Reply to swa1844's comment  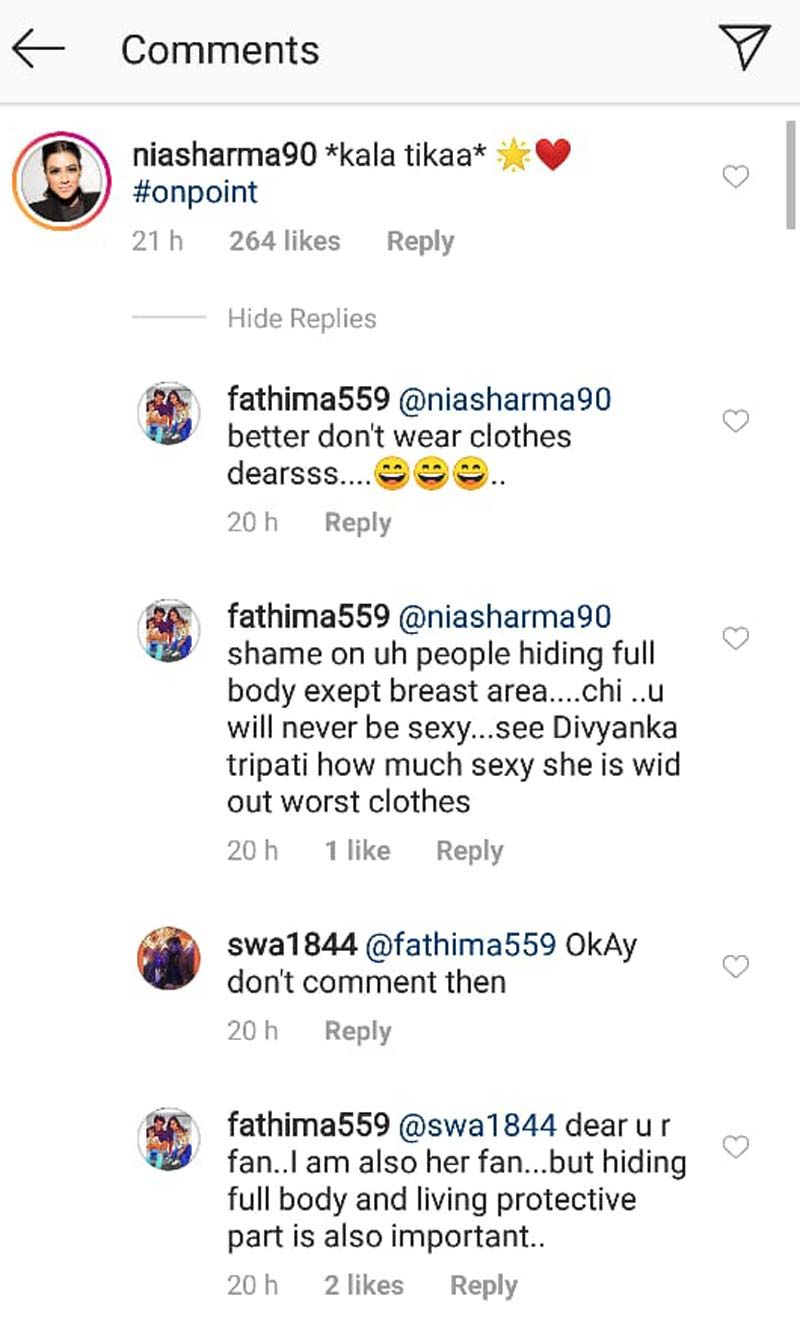(357, 1032)
